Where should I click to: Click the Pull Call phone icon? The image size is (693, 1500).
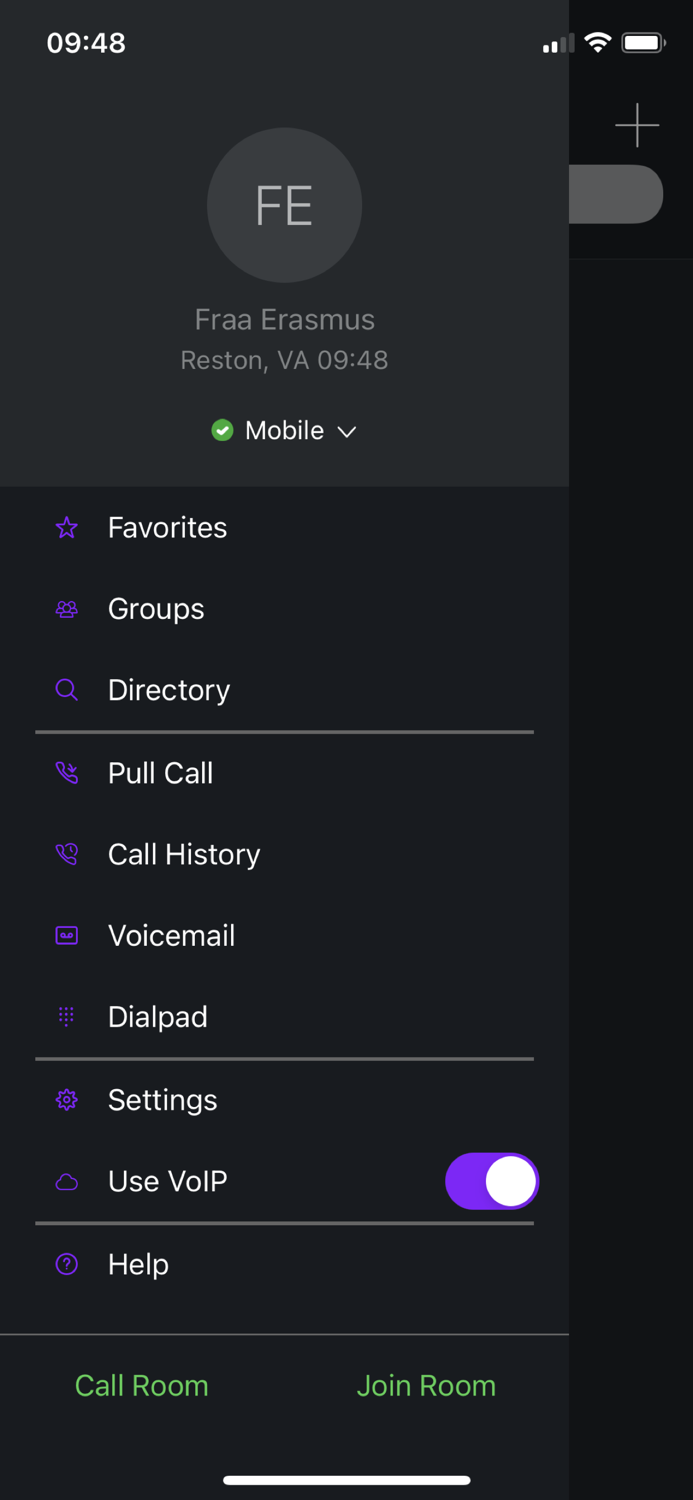pyautogui.click(x=67, y=773)
